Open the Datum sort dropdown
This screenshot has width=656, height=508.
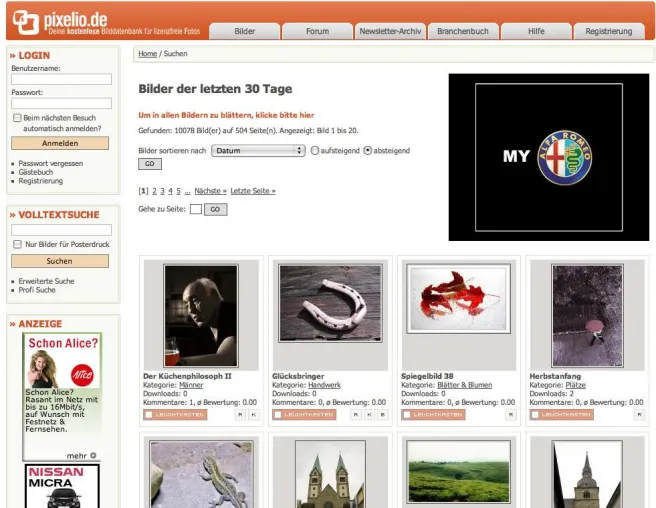(258, 151)
